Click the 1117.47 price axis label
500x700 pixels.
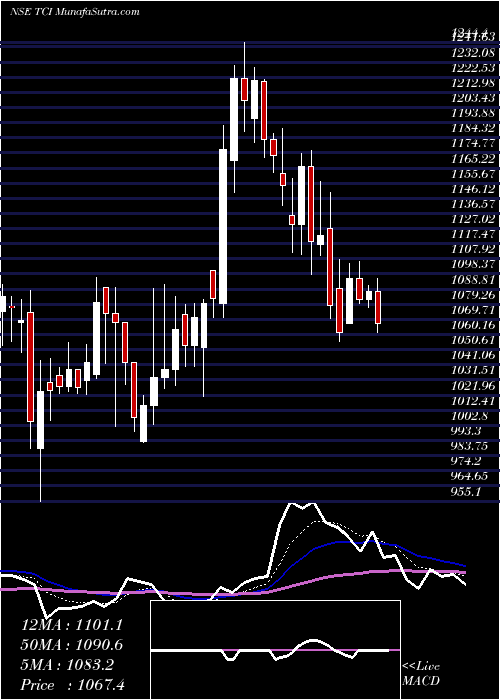click(473, 235)
